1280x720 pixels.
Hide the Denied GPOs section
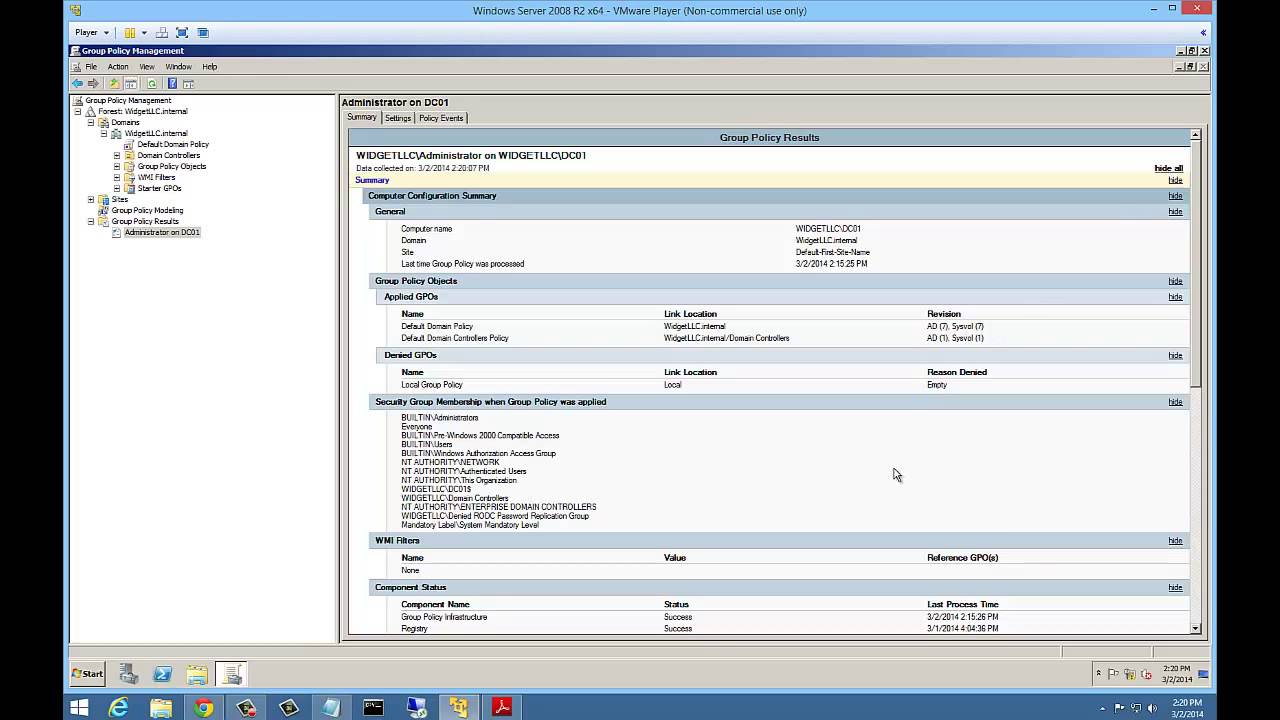click(x=1175, y=355)
